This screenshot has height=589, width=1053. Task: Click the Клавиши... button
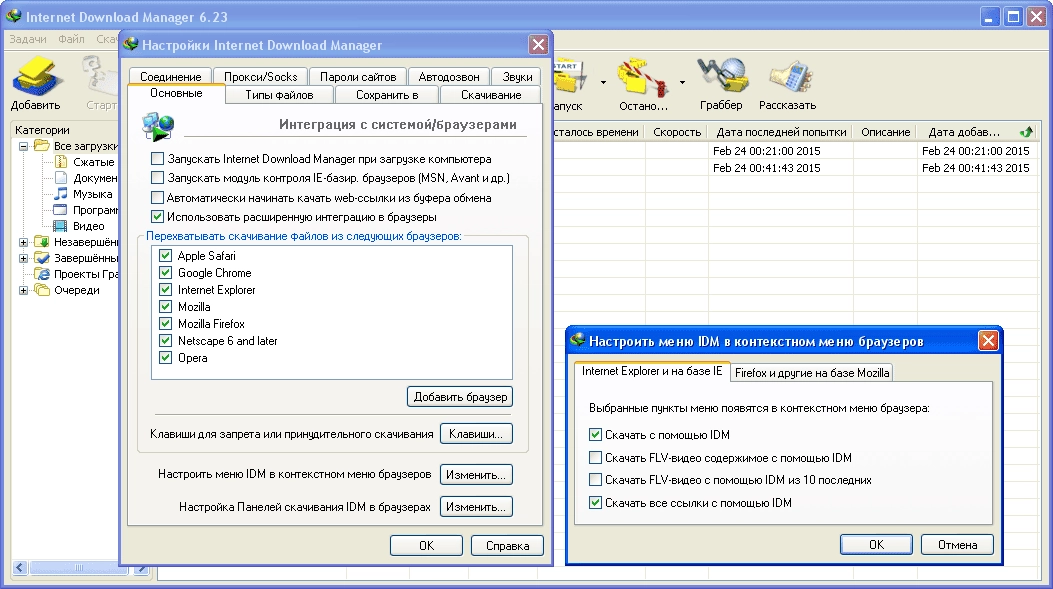pyautogui.click(x=476, y=434)
